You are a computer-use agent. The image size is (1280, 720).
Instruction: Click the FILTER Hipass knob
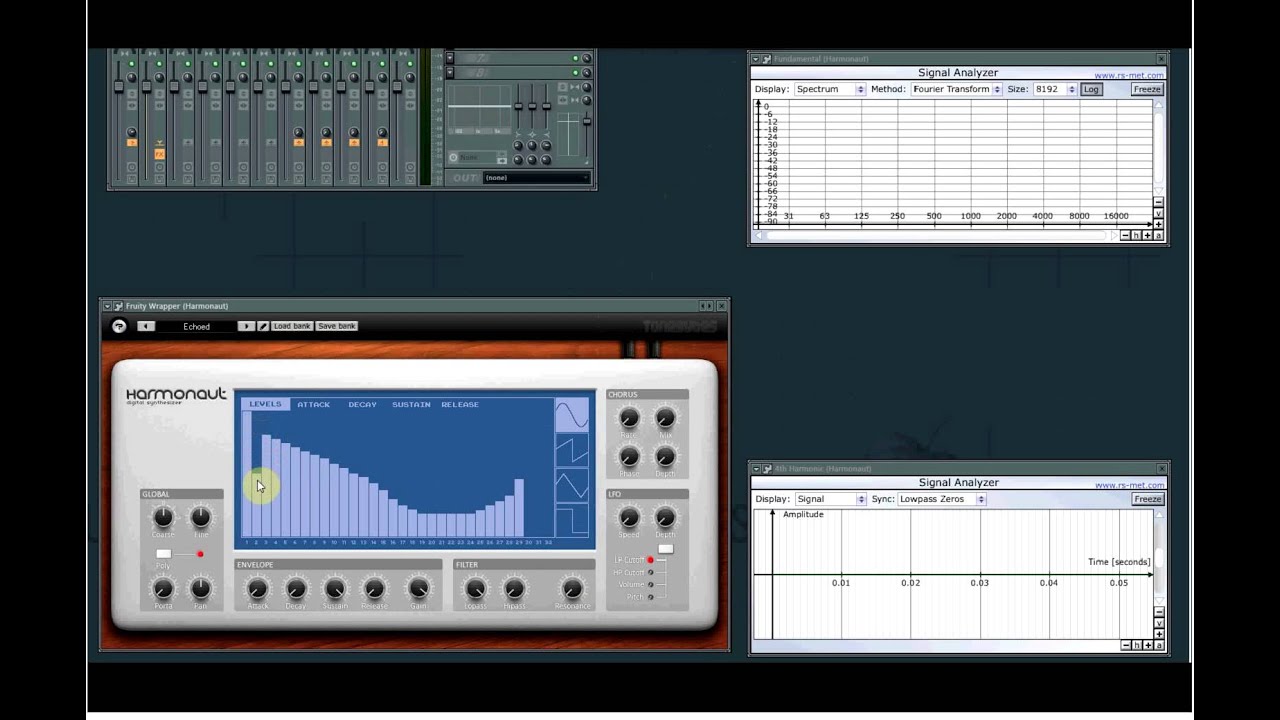click(514, 589)
